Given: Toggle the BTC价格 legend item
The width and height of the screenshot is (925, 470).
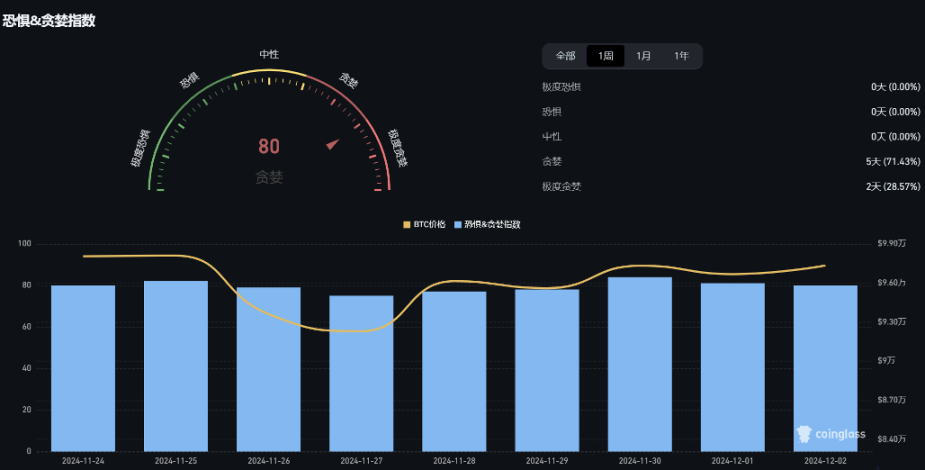Looking at the screenshot, I should pos(424,224).
